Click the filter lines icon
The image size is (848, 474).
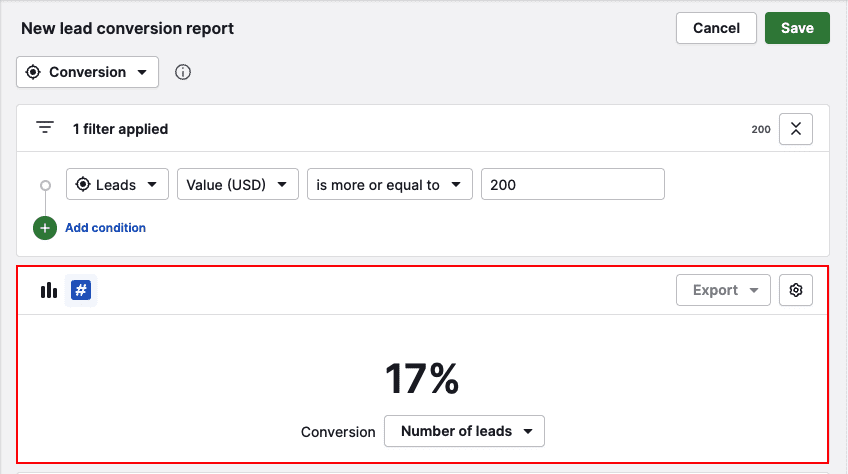(x=45, y=128)
